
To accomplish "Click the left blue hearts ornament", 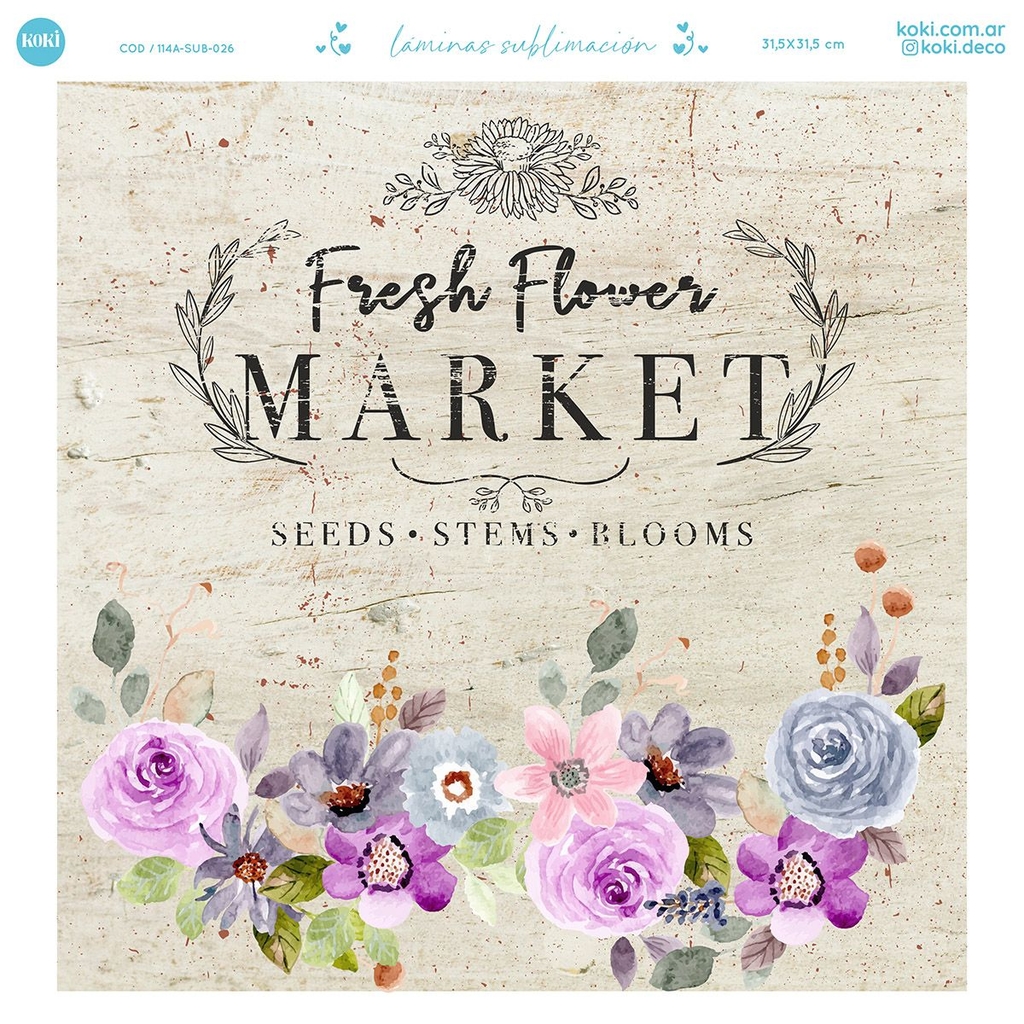I will (334, 40).
